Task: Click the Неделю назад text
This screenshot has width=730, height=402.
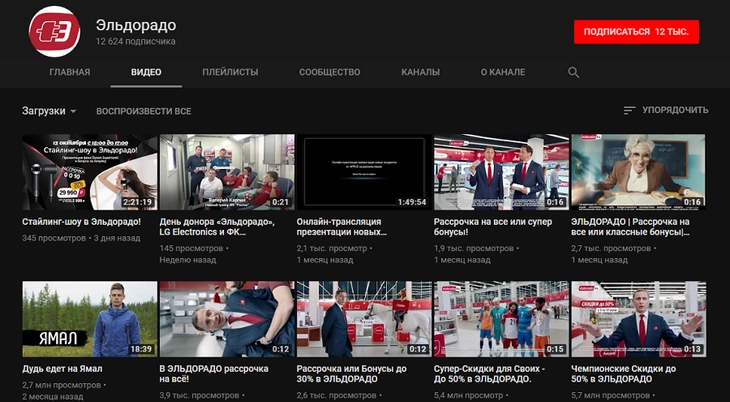Action: coord(188,260)
